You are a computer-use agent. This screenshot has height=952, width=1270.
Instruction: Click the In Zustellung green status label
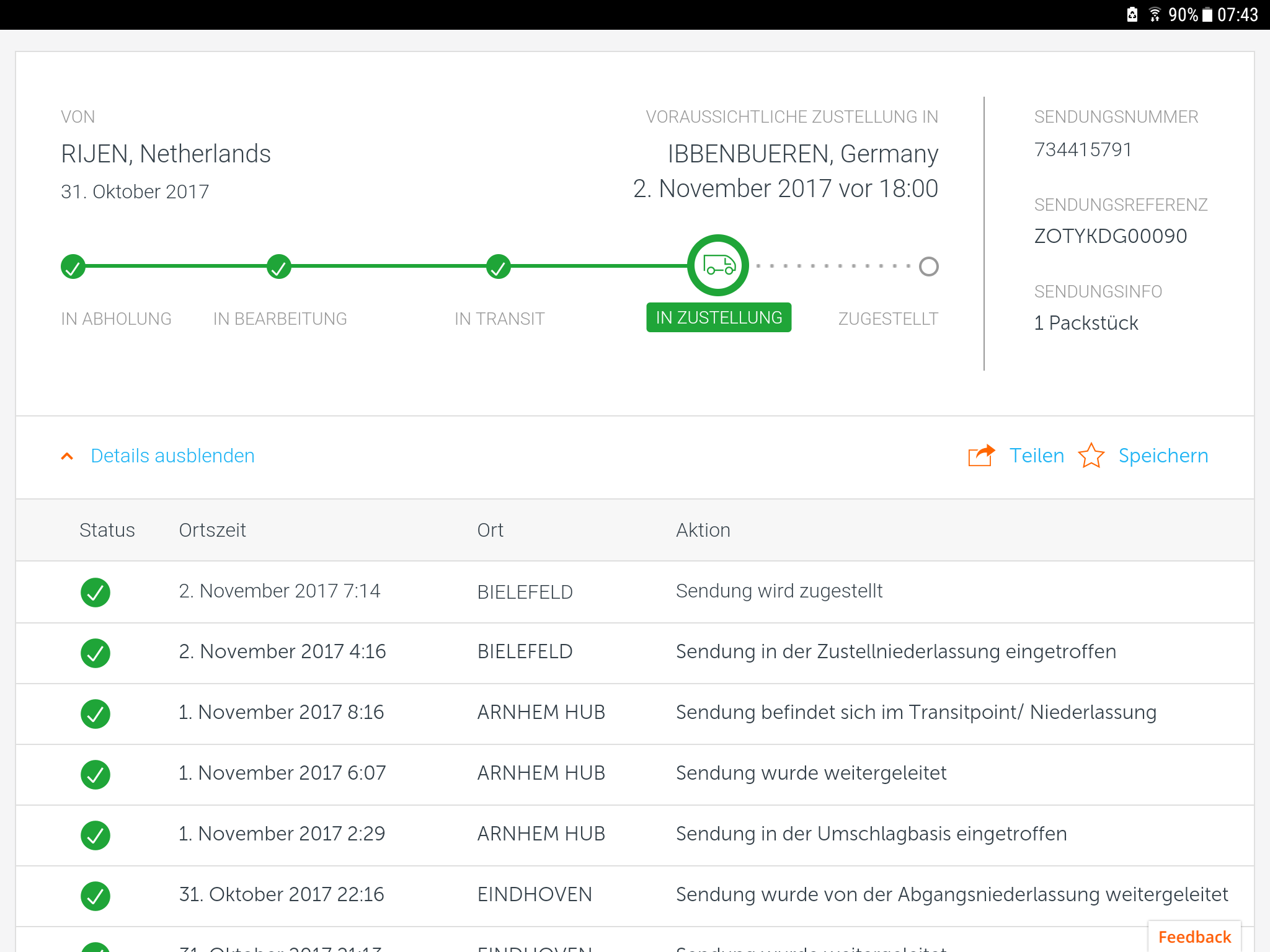[x=719, y=317]
